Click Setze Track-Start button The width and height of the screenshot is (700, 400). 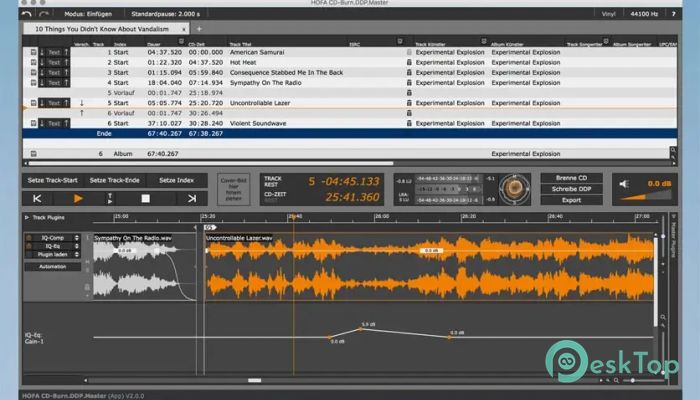pos(53,180)
